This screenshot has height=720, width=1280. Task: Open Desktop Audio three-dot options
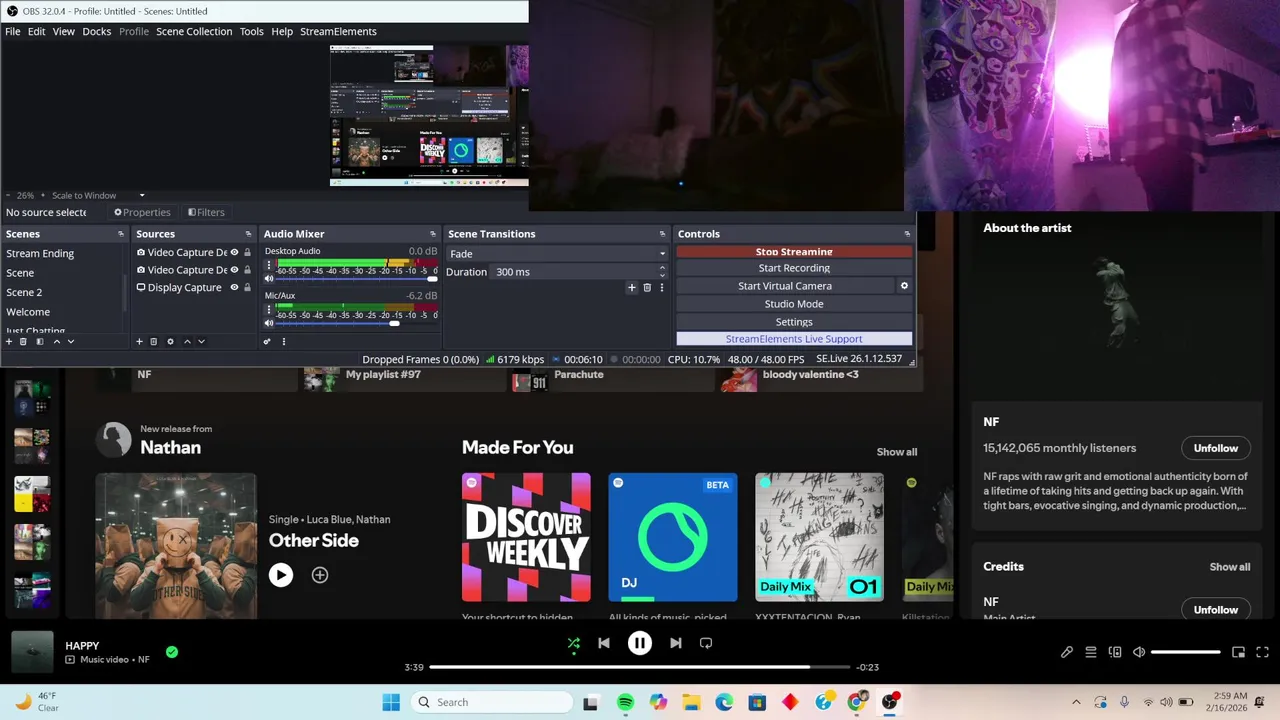[269, 265]
